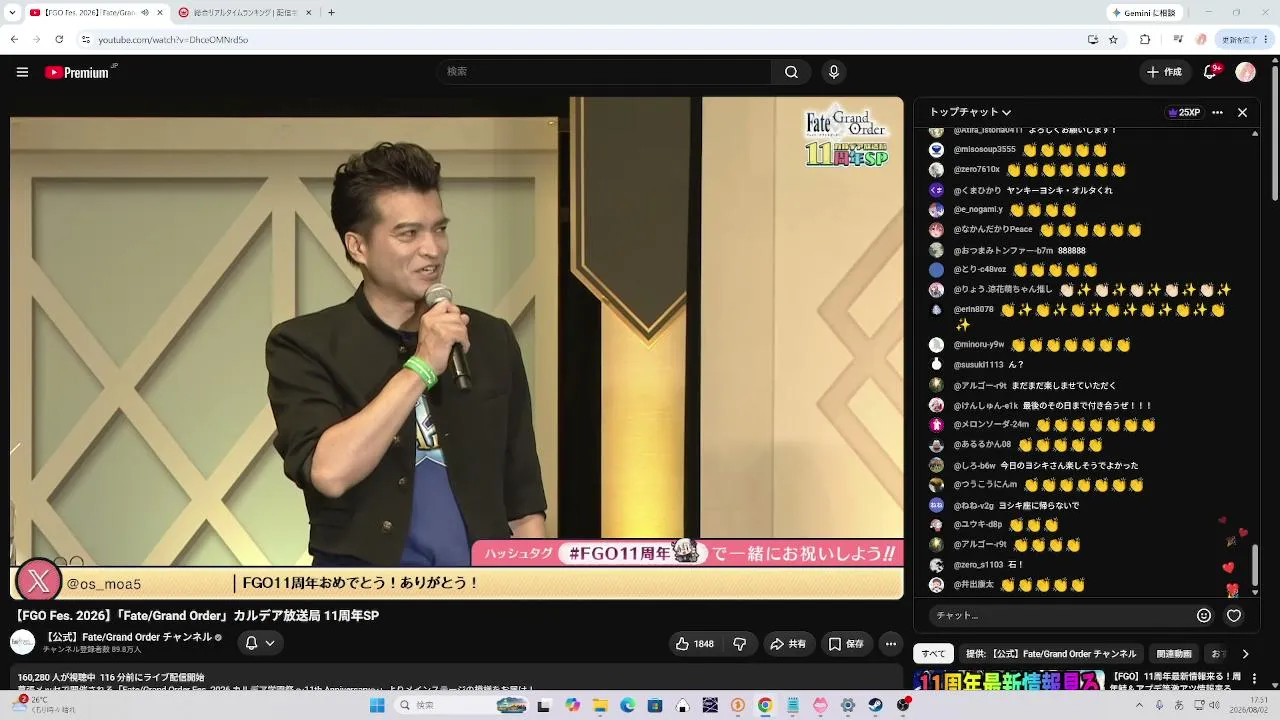The image size is (1280, 720).
Task: Select chat message まだまだ楽しませていただく
Action: (x=1062, y=385)
